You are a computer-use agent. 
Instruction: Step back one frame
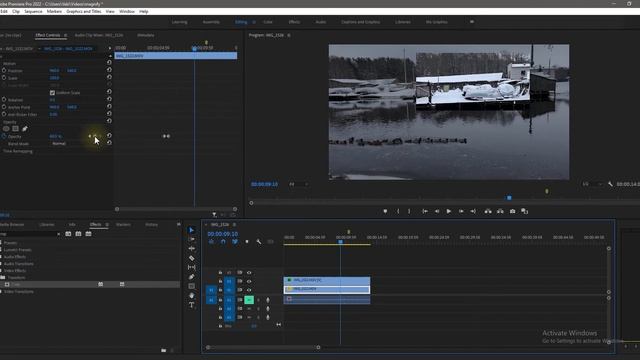(x=437, y=211)
